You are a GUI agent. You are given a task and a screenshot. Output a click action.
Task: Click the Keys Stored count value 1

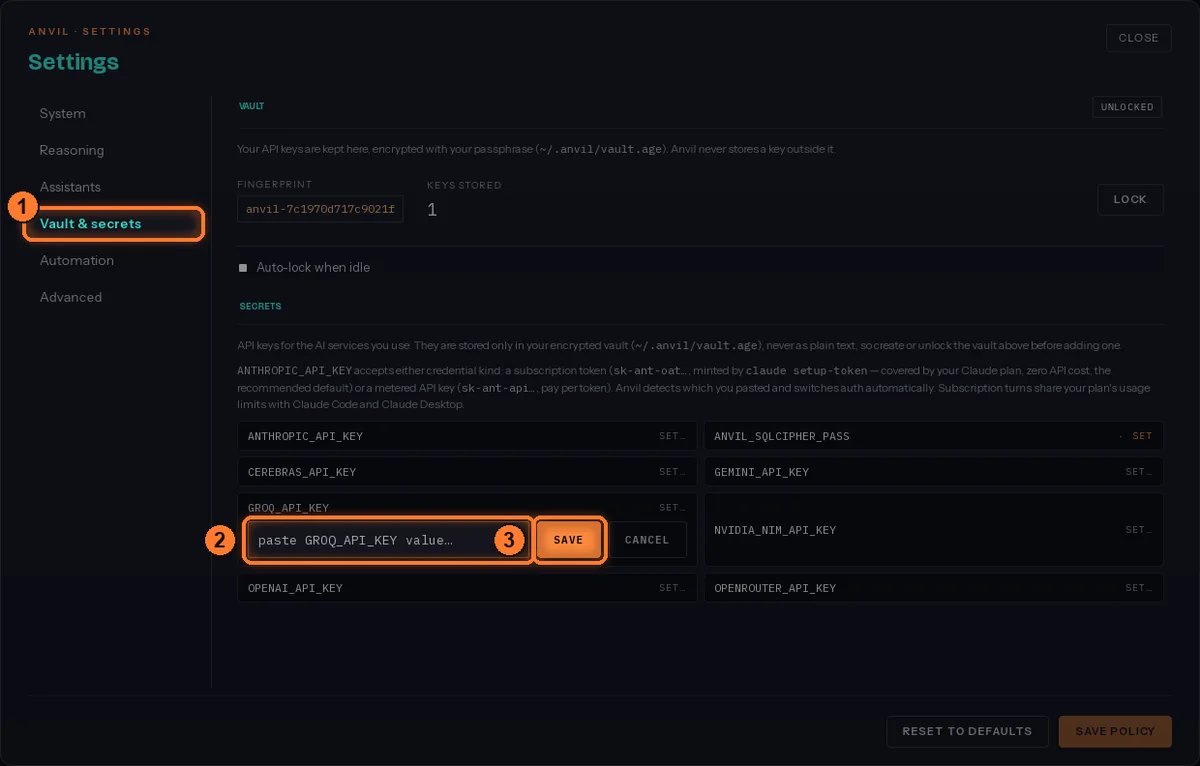pos(432,209)
